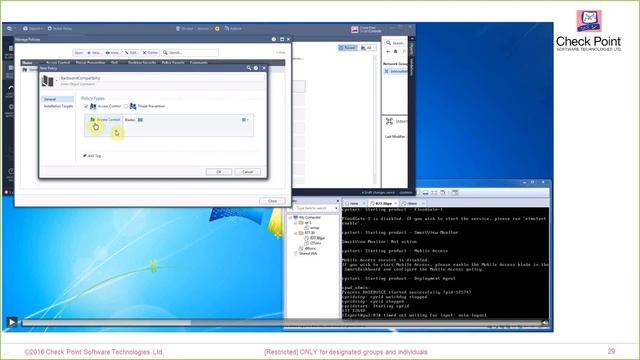
Task: Click the back arrow in objects panel
Action: 388,51
